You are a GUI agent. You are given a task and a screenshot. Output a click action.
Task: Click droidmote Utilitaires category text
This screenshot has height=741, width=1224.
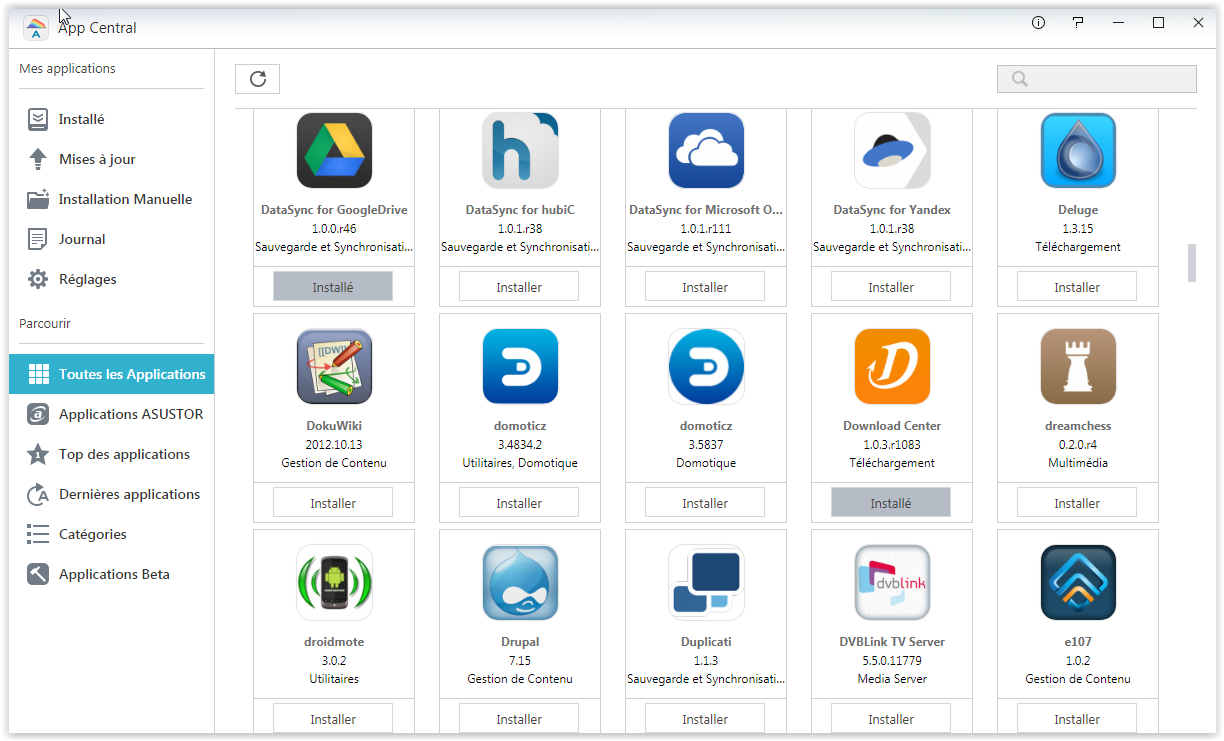tap(334, 679)
